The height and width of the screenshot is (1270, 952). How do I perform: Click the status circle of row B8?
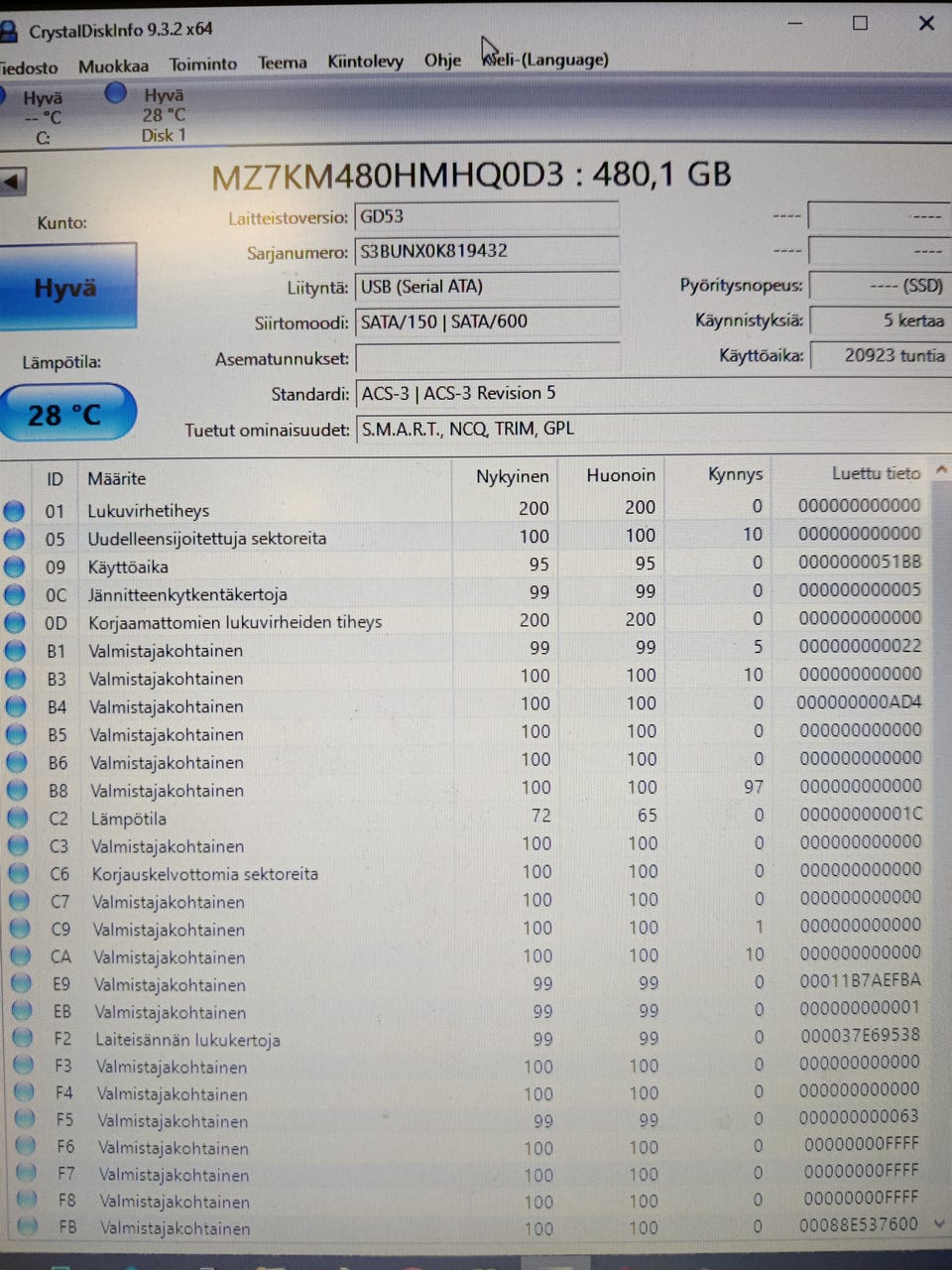coord(18,791)
